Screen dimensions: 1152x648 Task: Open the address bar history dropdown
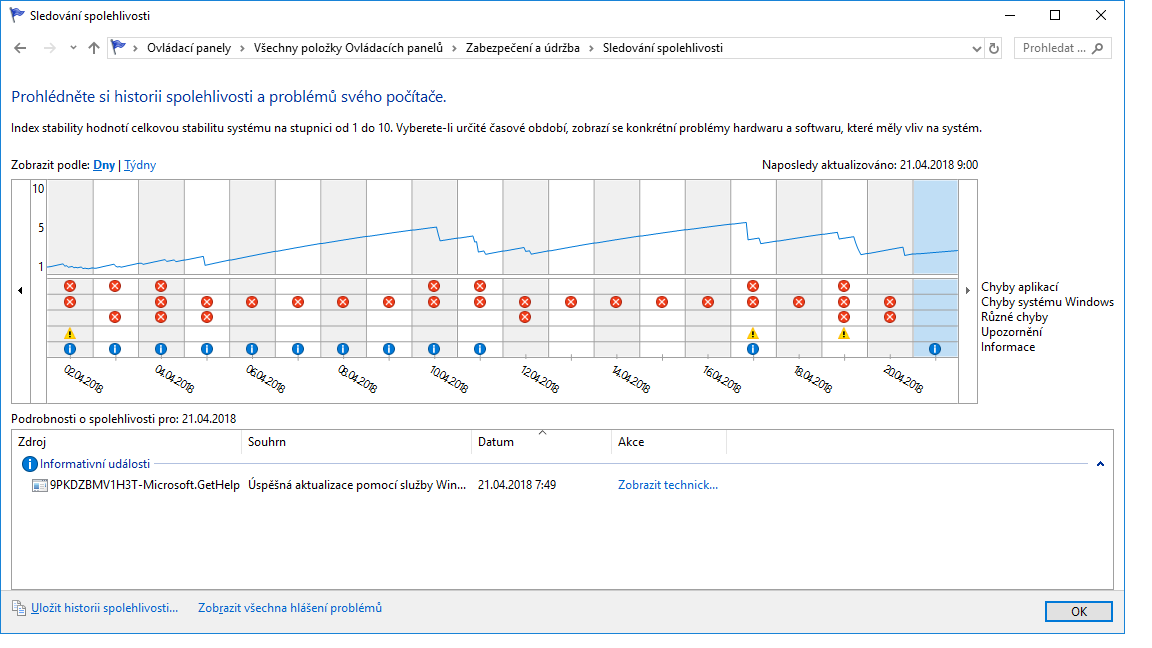tap(977, 48)
